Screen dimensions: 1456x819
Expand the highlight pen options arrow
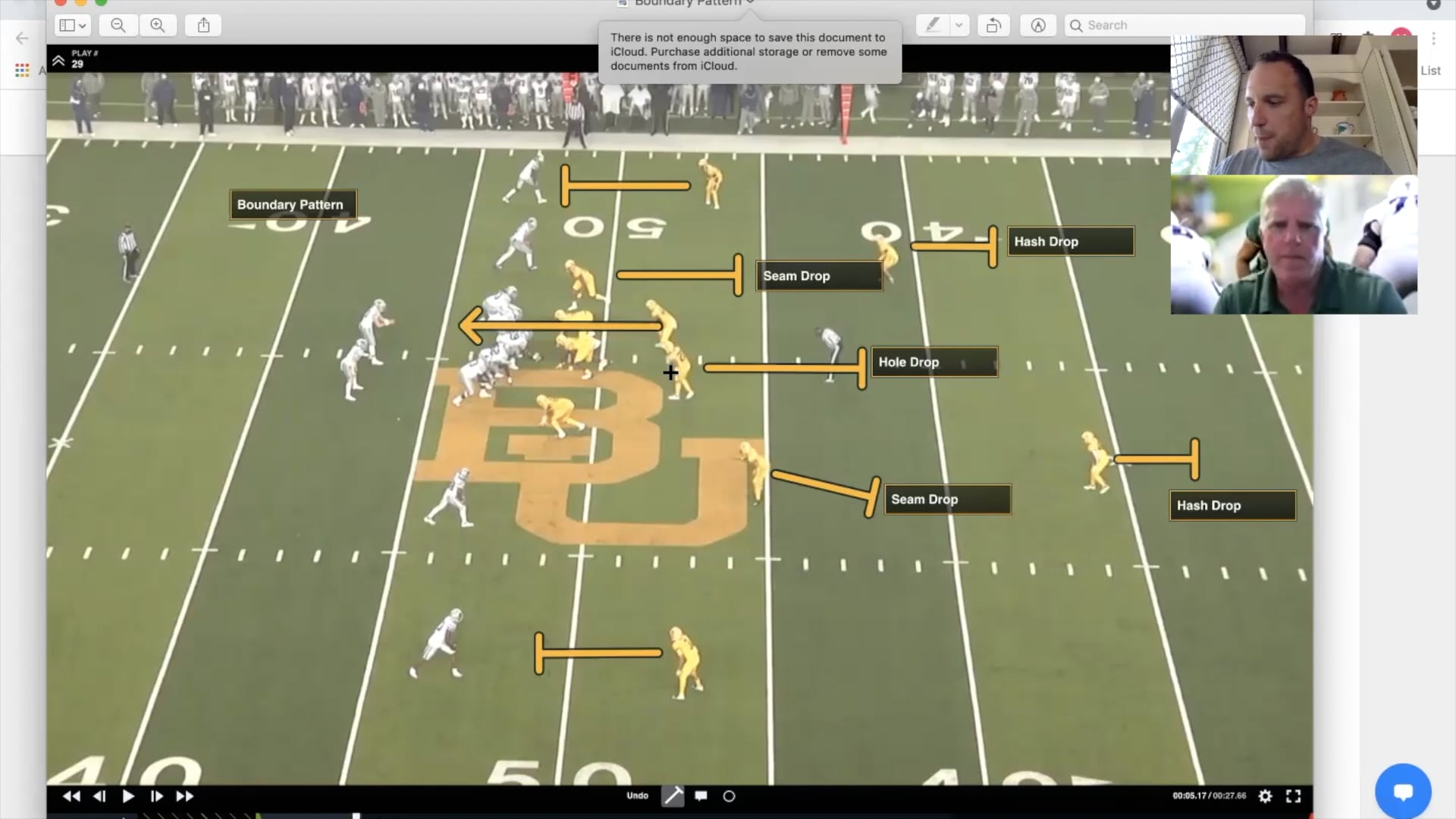959,25
